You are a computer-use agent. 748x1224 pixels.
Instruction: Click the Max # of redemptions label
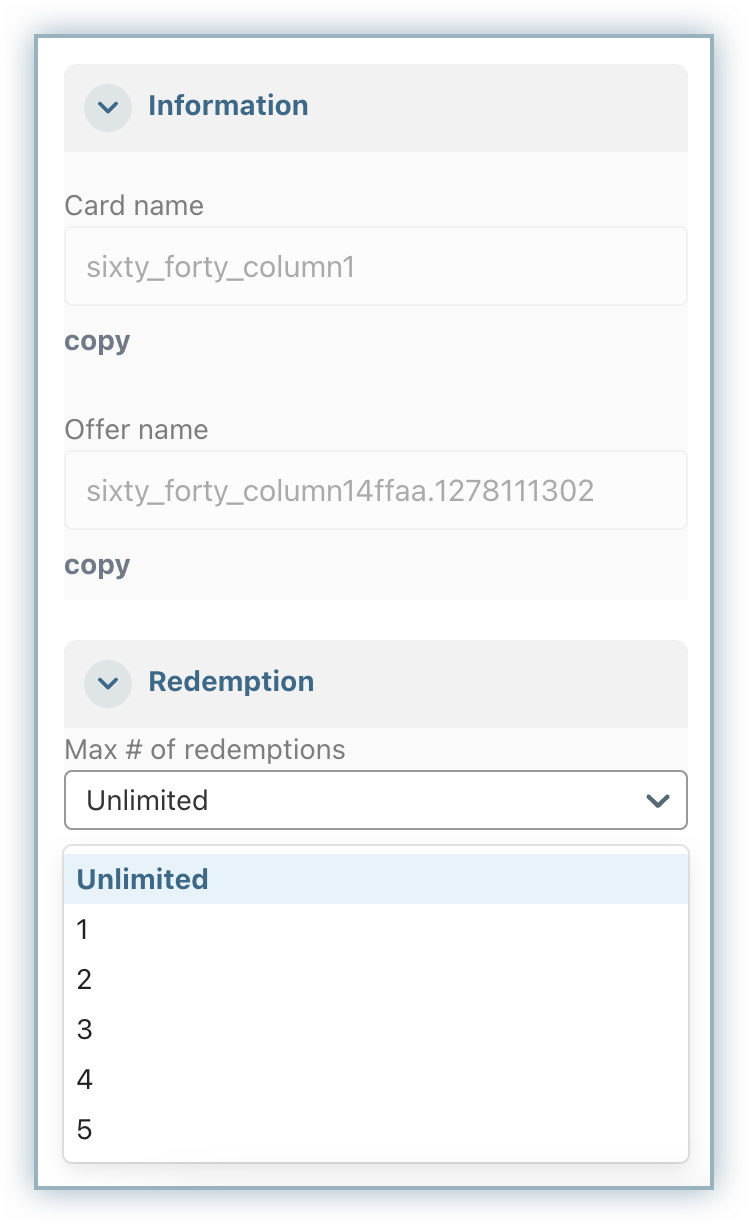point(205,750)
